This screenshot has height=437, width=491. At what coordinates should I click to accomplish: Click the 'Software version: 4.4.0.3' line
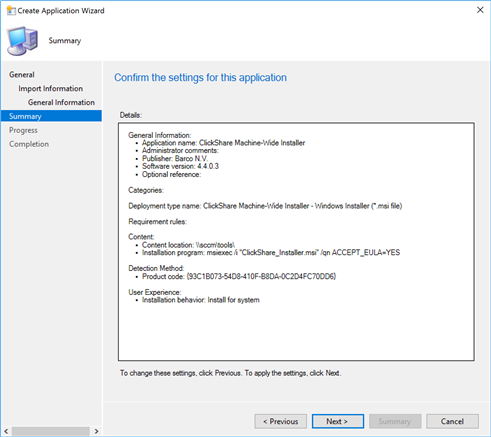tap(180, 166)
